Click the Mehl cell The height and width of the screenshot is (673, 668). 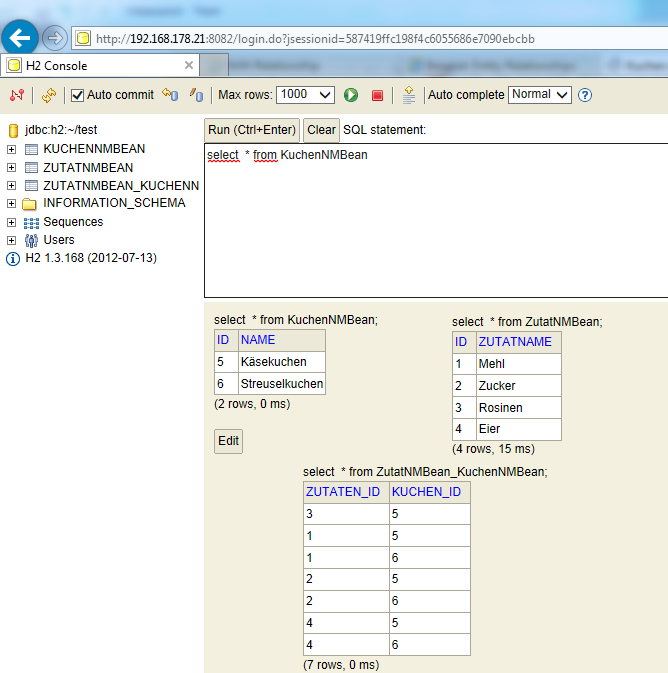click(519, 364)
